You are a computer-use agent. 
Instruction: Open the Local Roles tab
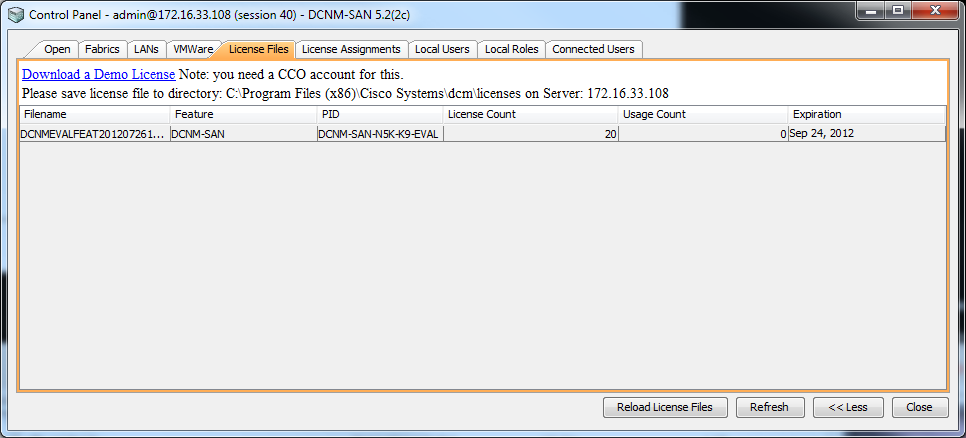tap(512, 49)
